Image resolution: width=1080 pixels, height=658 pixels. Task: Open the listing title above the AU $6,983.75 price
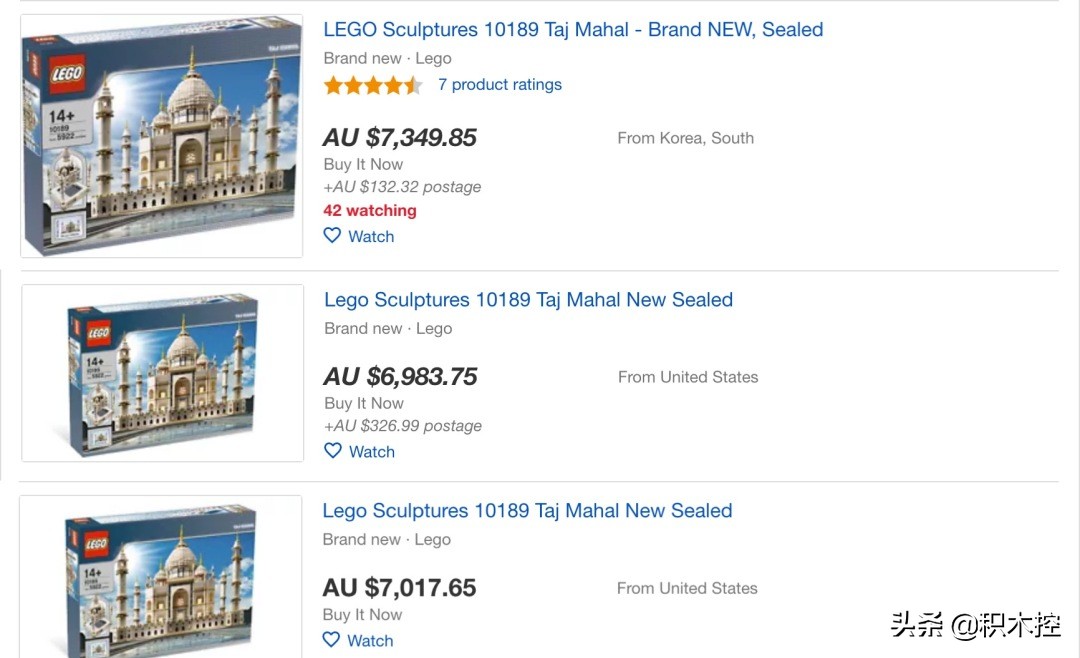528,300
